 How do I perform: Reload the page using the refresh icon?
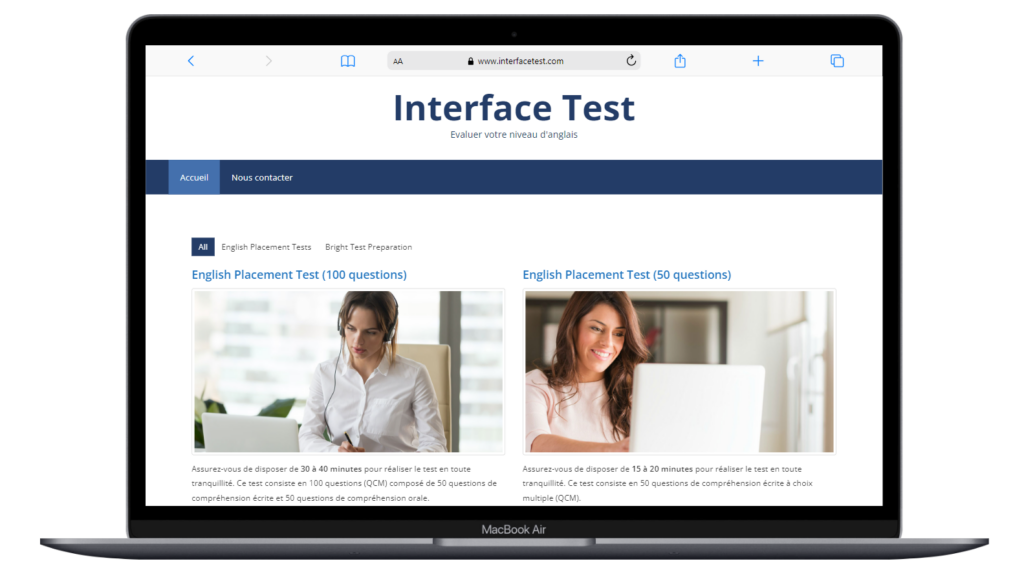click(x=631, y=60)
